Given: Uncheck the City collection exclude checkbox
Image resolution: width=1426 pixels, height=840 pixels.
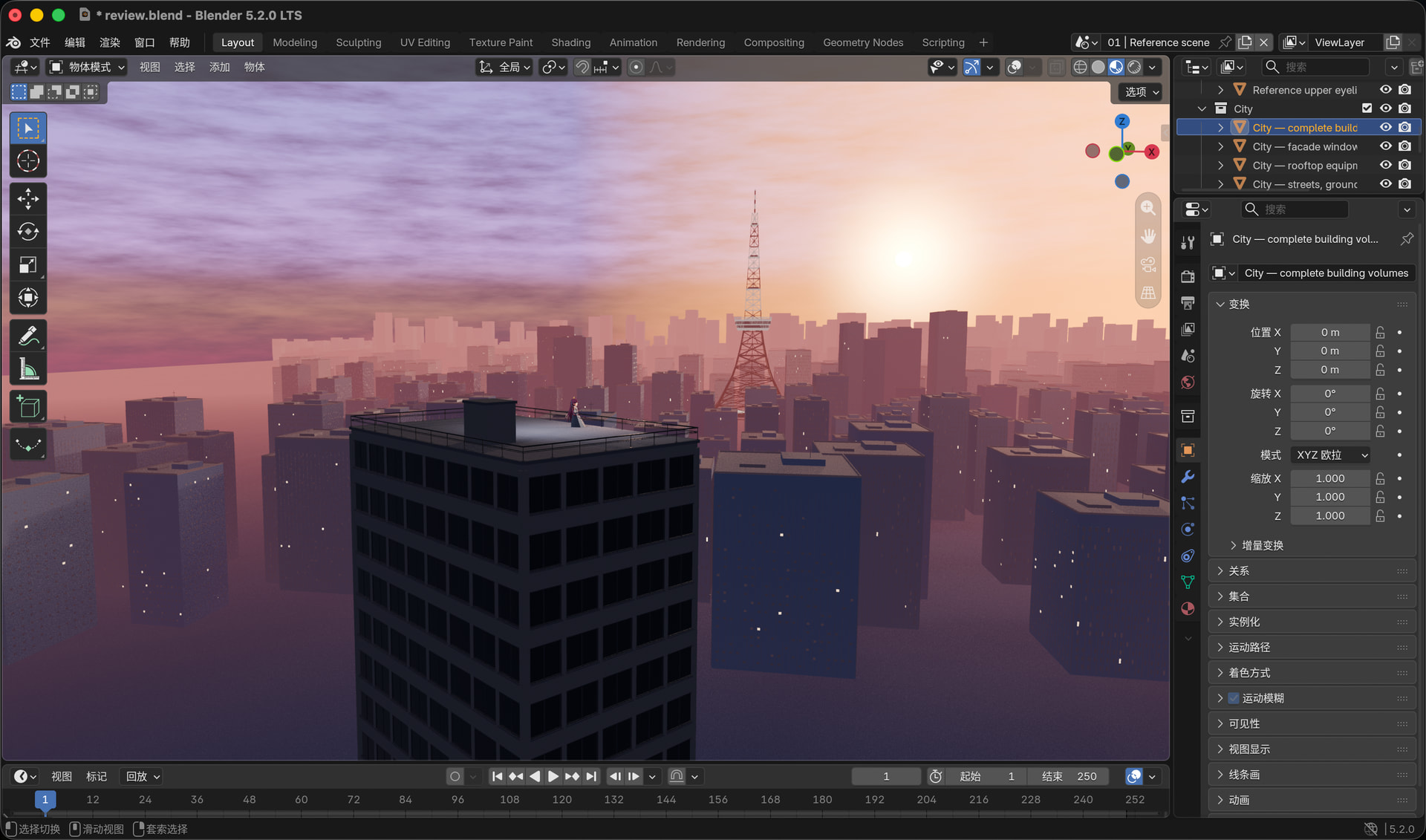Looking at the screenshot, I should 1367,108.
